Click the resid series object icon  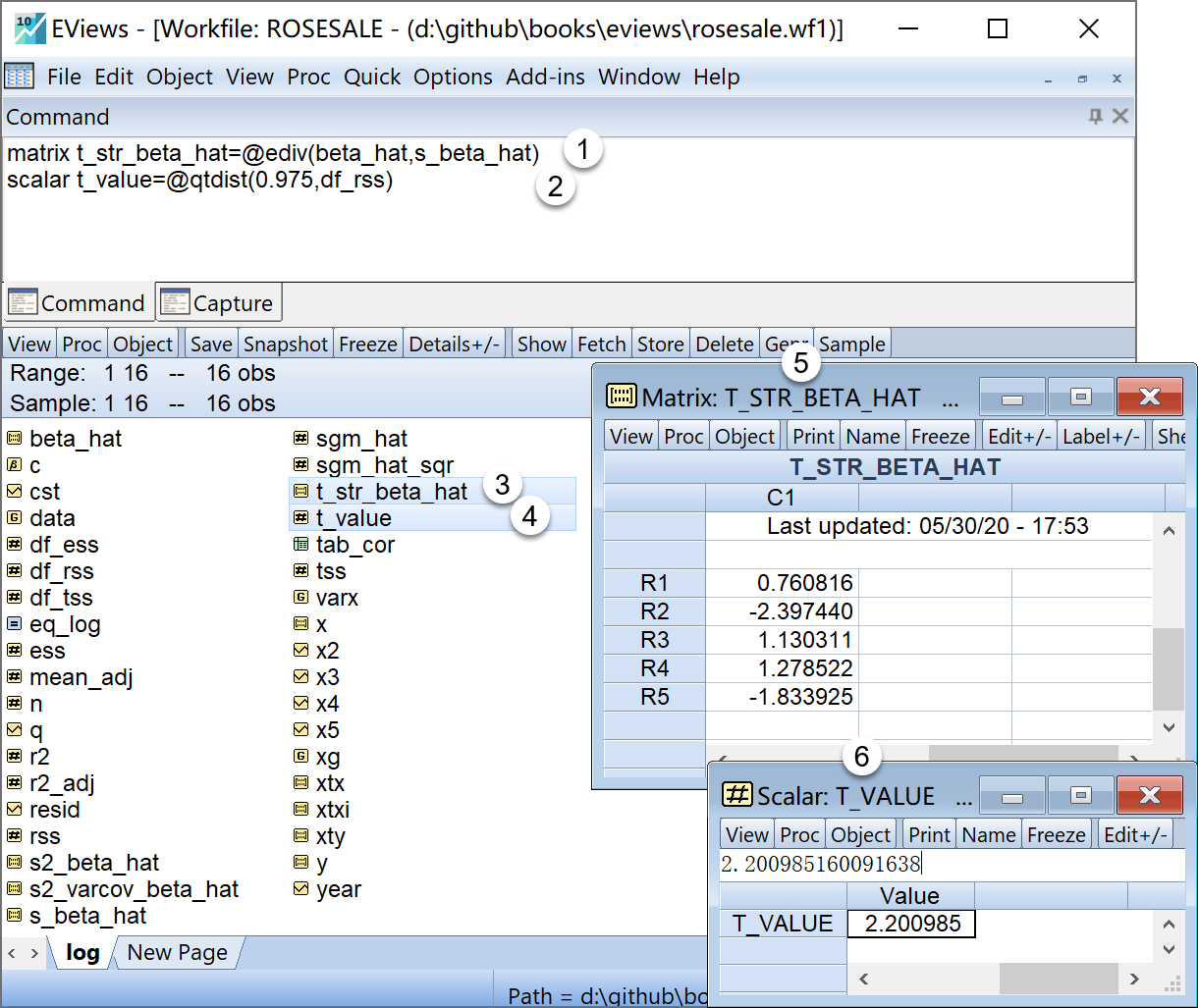click(x=15, y=810)
